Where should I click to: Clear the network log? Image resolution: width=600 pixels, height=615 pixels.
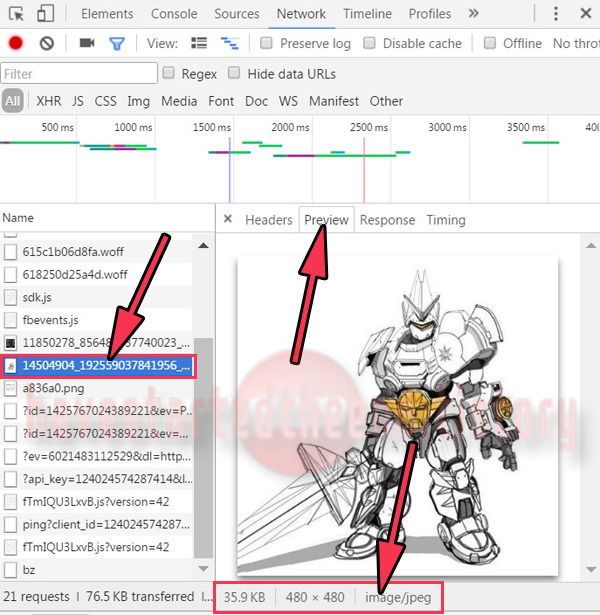(47, 43)
